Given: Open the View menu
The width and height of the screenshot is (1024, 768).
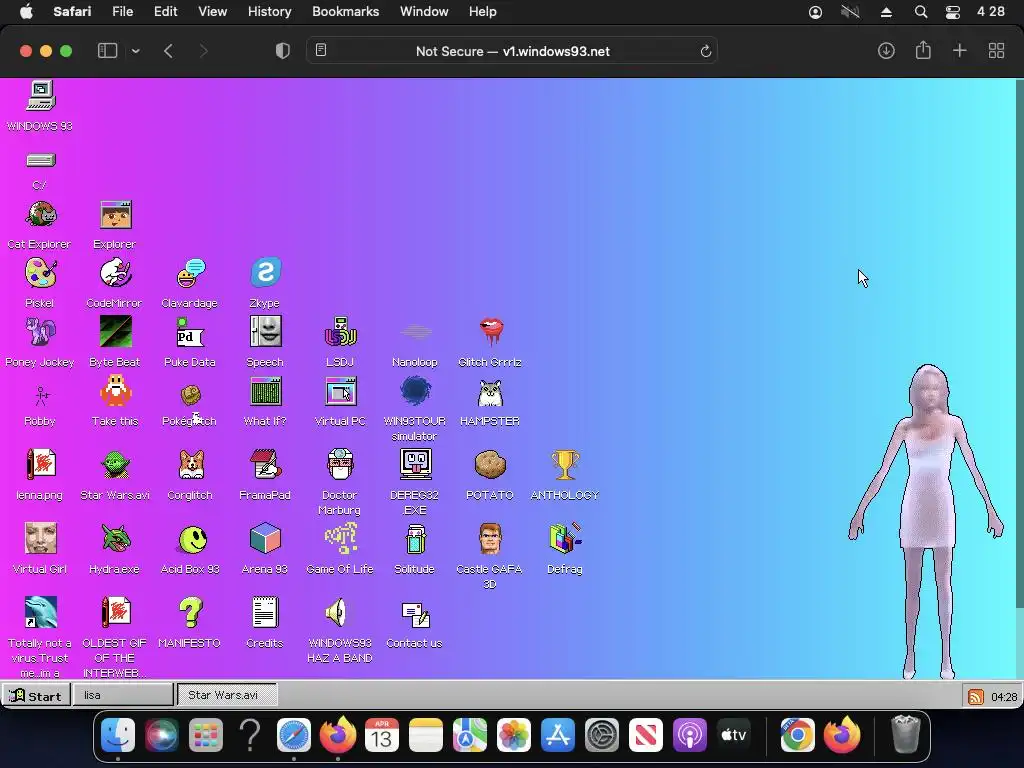Looking at the screenshot, I should (x=212, y=12).
